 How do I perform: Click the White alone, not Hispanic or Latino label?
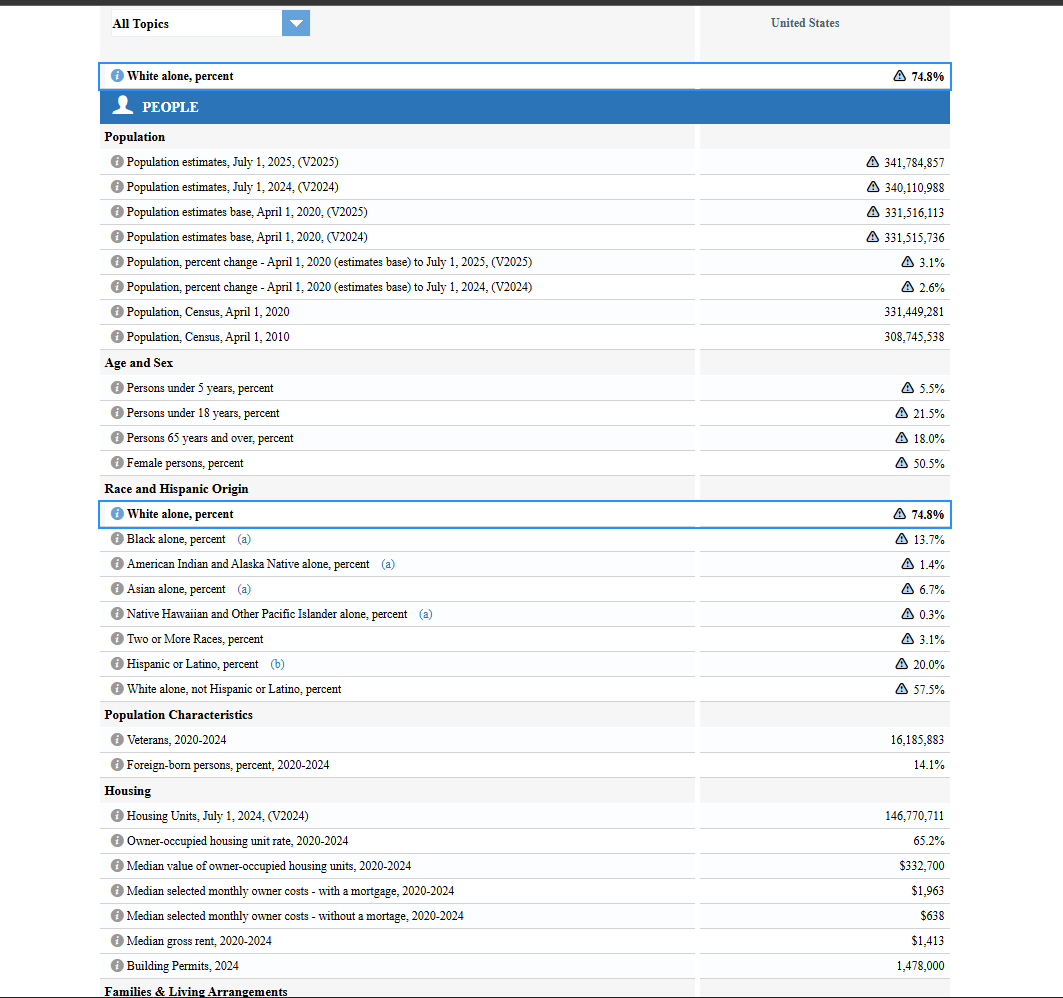pyautogui.click(x=234, y=689)
